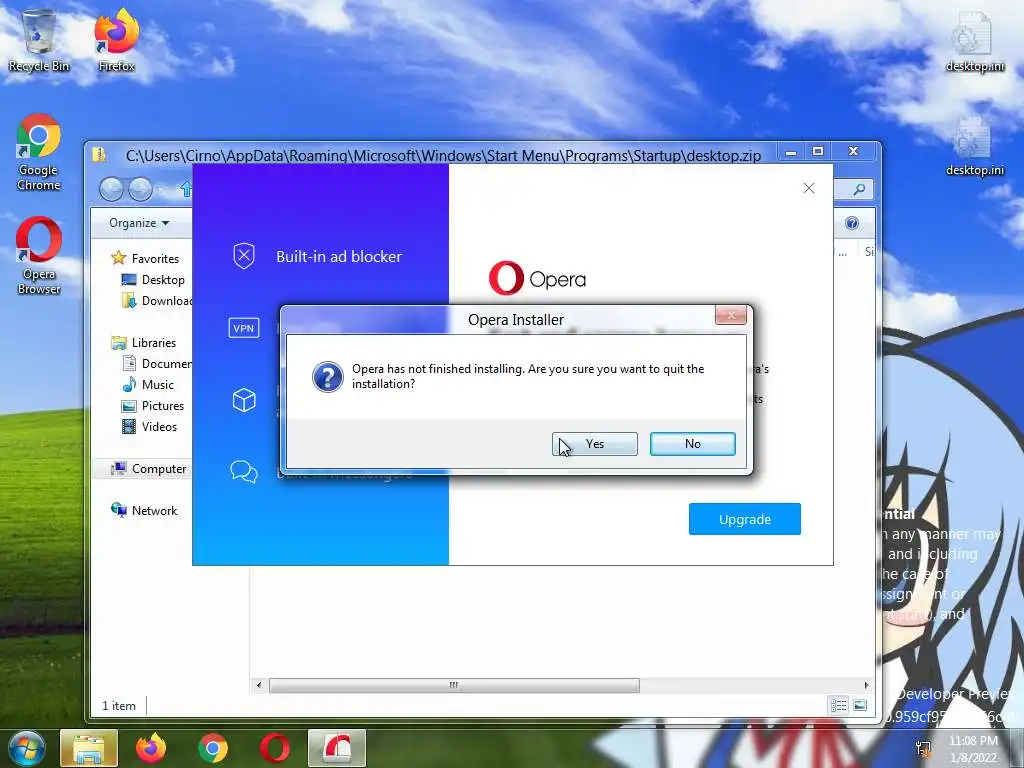1024x768 pixels.
Task: Click the 1 item status text
Action: (119, 706)
